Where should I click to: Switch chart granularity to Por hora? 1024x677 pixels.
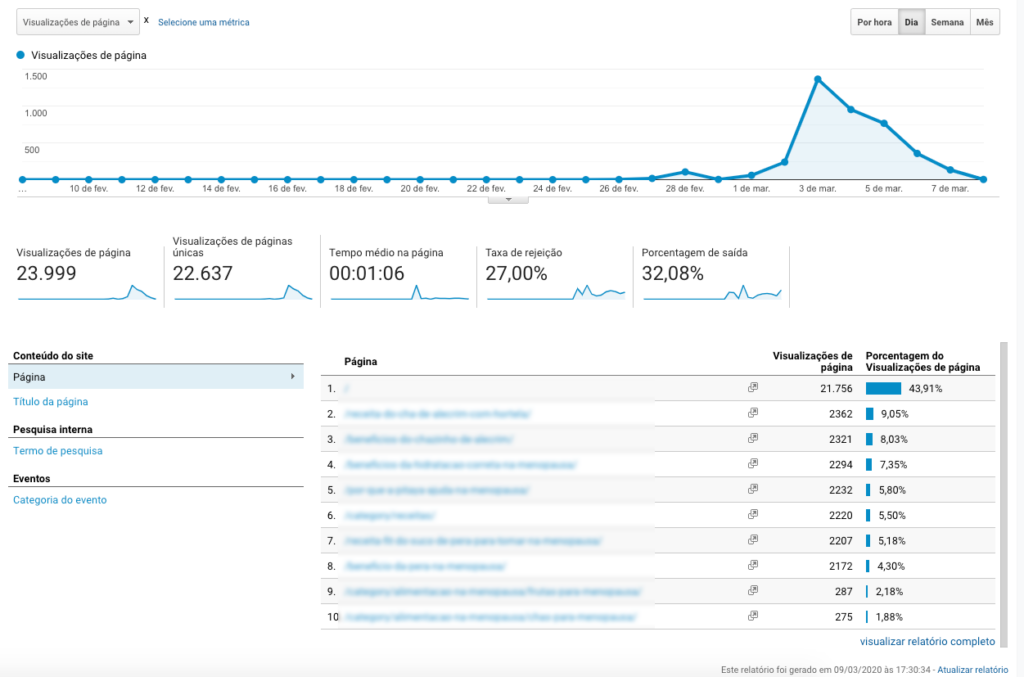874,22
